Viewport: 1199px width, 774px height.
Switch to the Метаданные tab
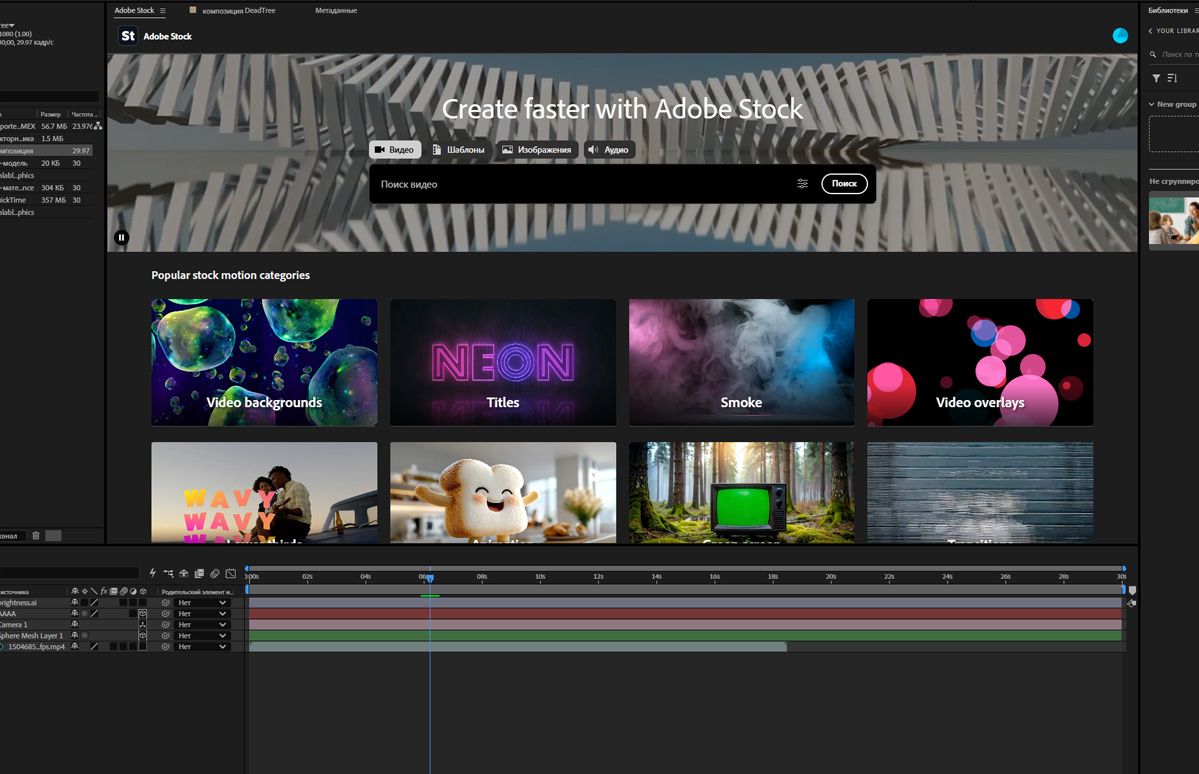click(336, 11)
